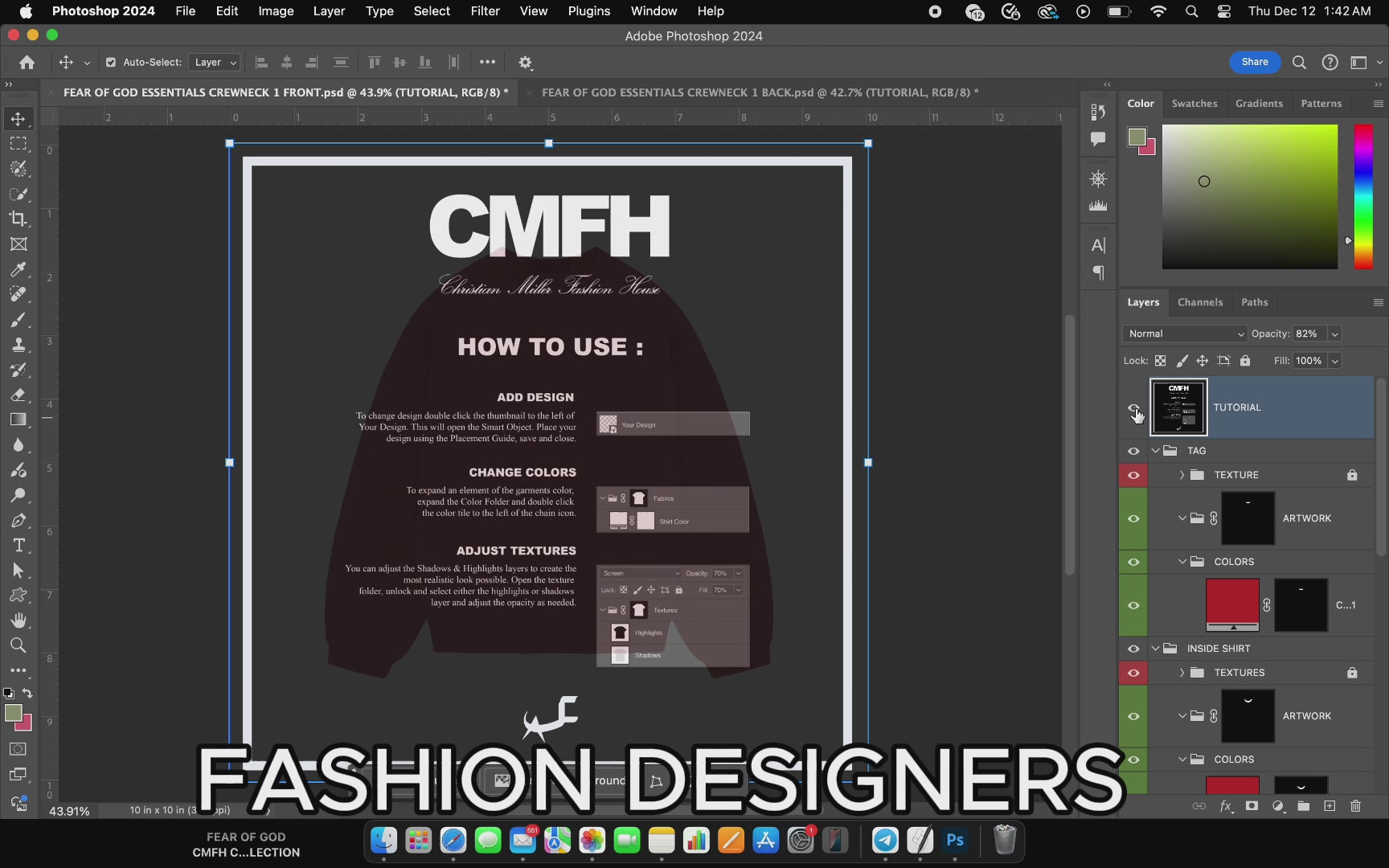The width and height of the screenshot is (1389, 868).
Task: Expand the TEXTURES group
Action: pos(1182,673)
